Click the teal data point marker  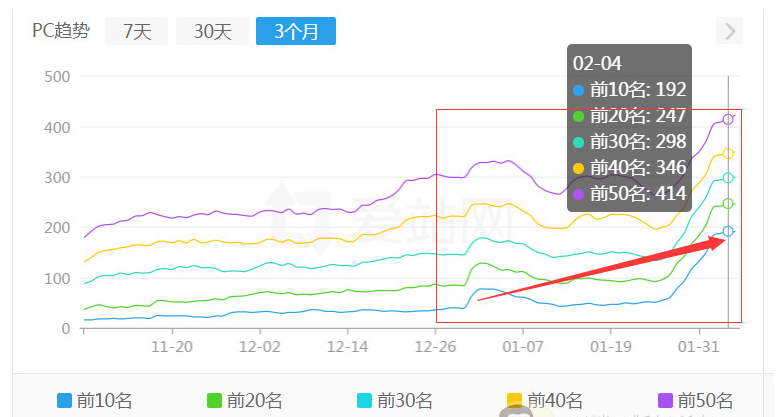pyautogui.click(x=728, y=178)
